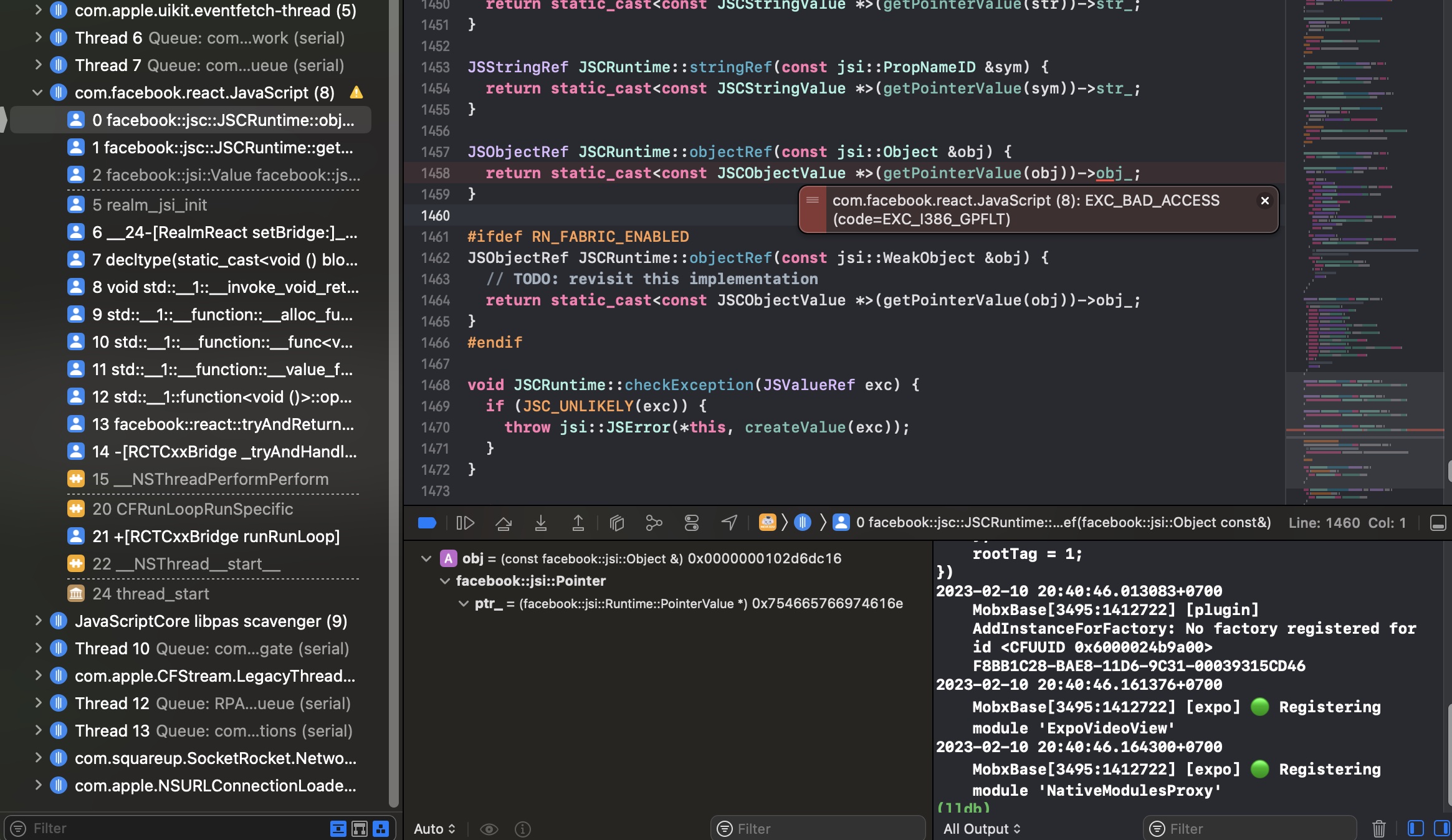Expand Thread 13 in debug navigator
The width and height of the screenshot is (1452, 840).
click(38, 730)
